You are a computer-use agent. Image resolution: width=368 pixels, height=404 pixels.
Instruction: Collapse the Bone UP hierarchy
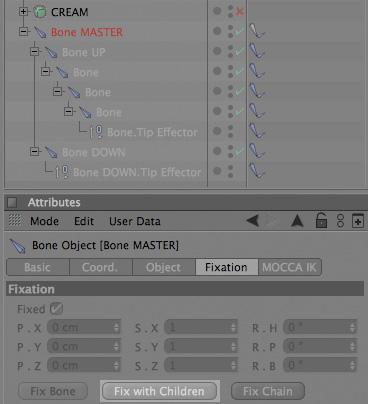(x=34, y=52)
